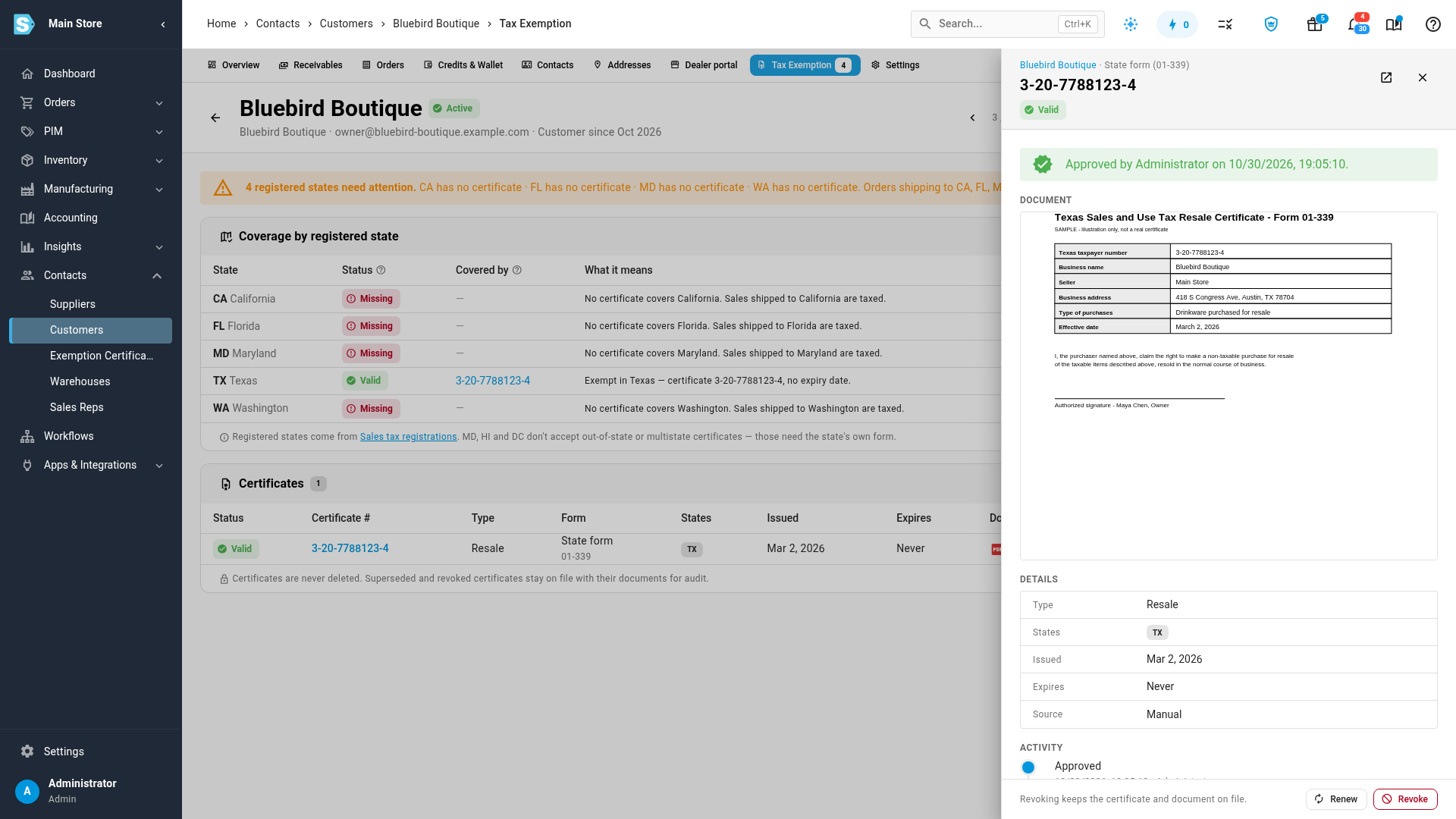
Task: Click the Search input field
Action: pos(1007,24)
